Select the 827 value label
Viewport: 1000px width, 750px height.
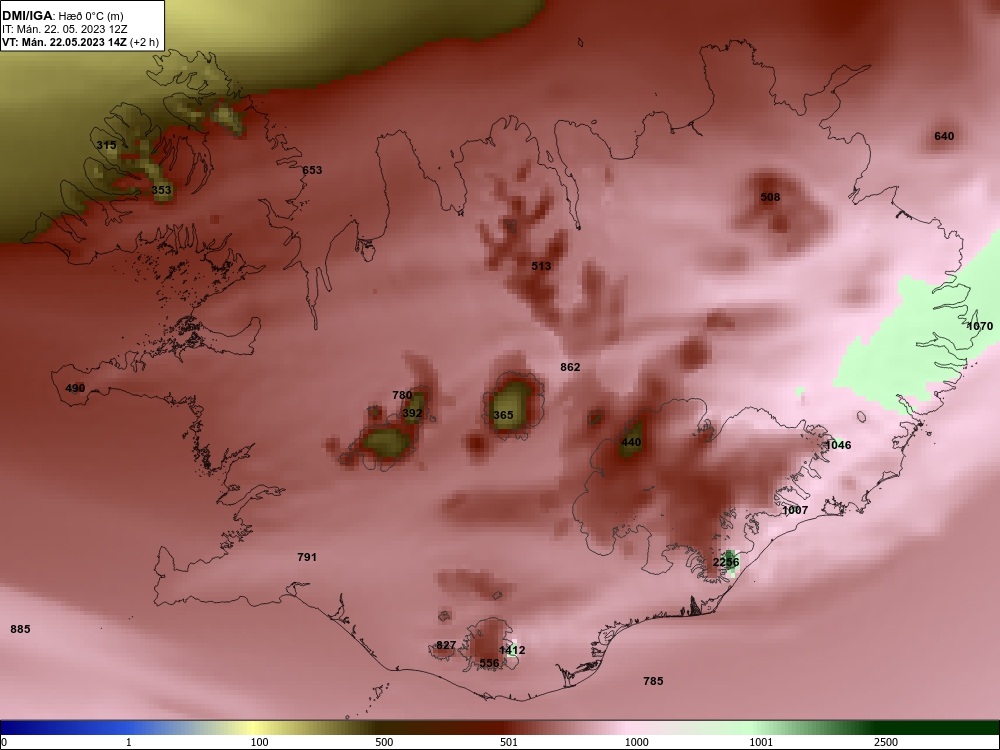click(x=446, y=645)
